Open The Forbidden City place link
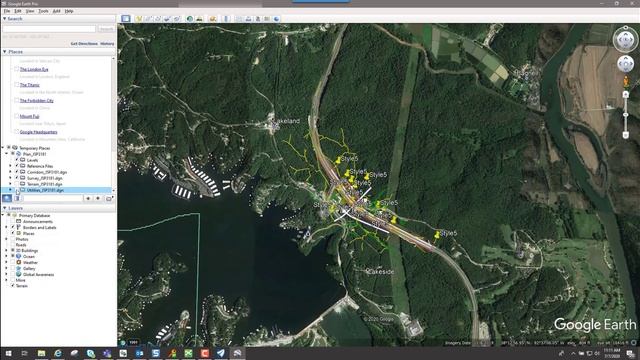The image size is (640, 360). pos(37,100)
